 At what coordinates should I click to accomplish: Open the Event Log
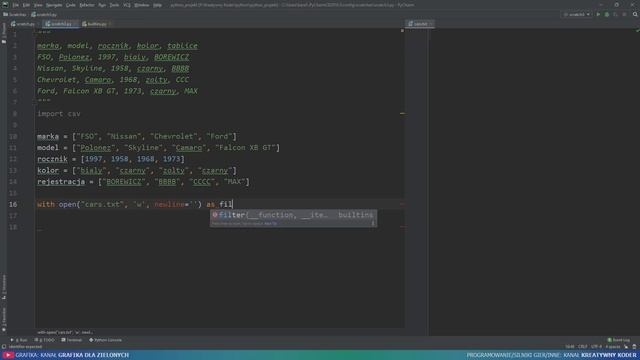click(x=619, y=340)
